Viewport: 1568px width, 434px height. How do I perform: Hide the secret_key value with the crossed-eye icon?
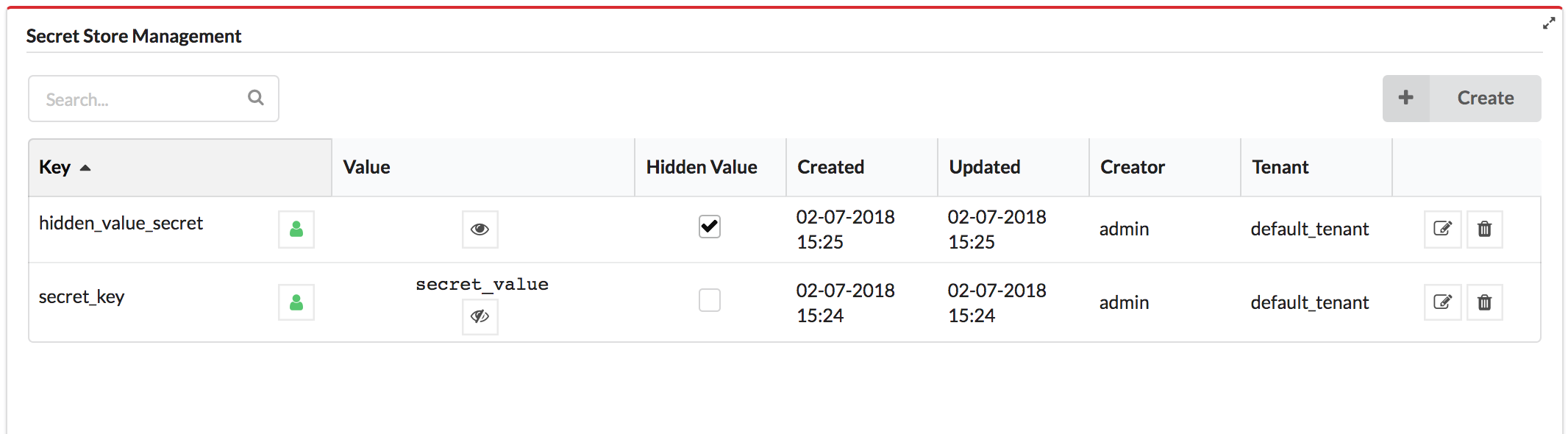480,316
